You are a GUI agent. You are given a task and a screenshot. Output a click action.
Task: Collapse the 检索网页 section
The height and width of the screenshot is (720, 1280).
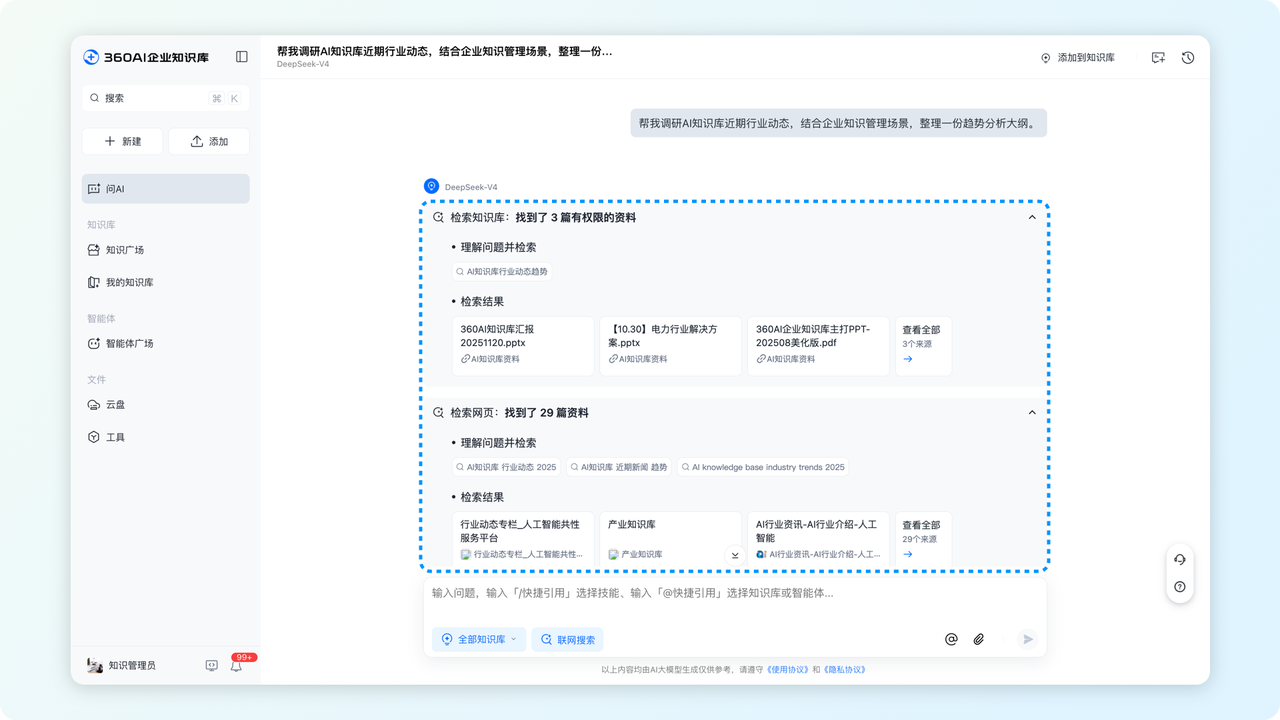tap(1033, 412)
